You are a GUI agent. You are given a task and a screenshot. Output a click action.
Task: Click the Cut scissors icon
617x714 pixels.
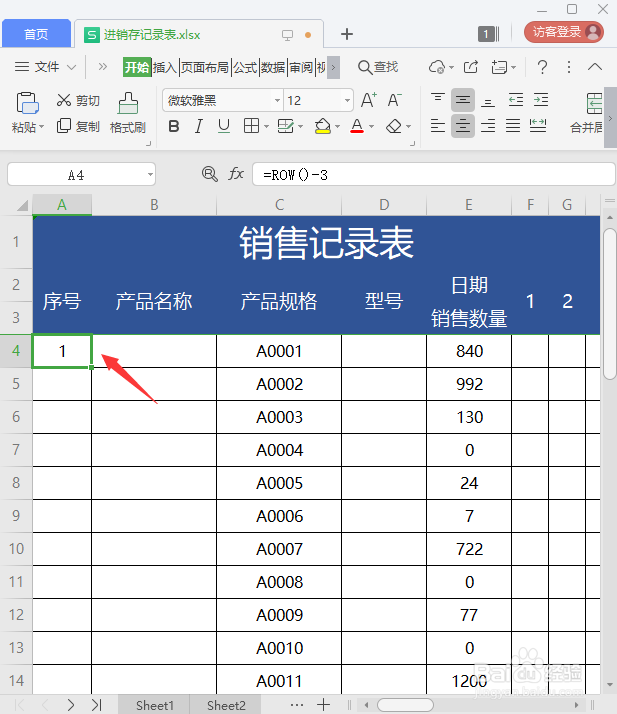pos(64,100)
